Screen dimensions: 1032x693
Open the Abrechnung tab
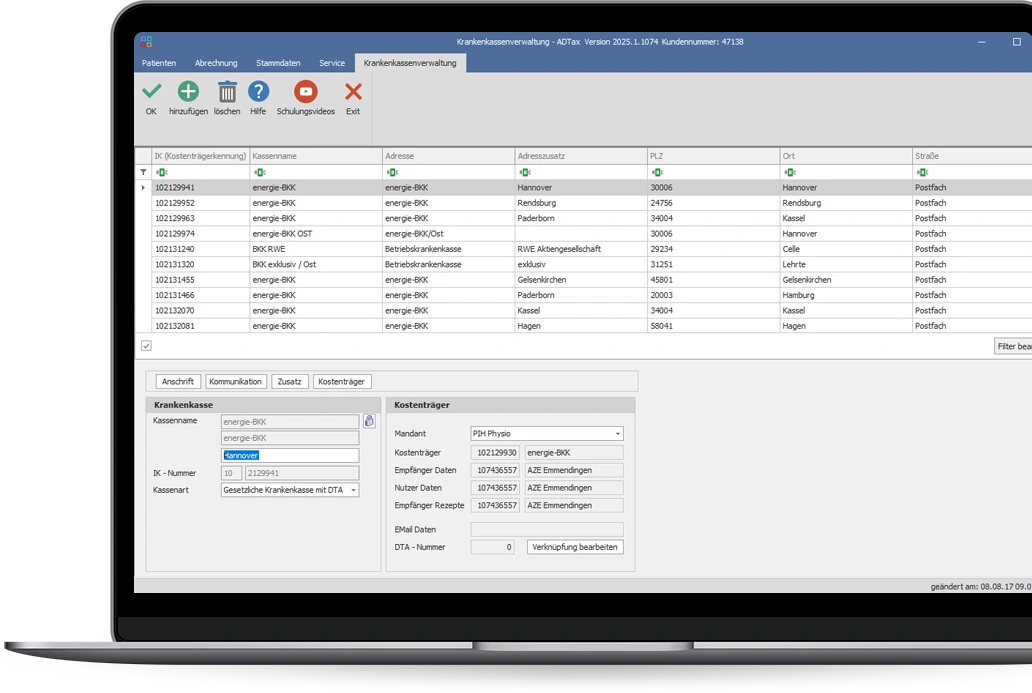pos(216,63)
